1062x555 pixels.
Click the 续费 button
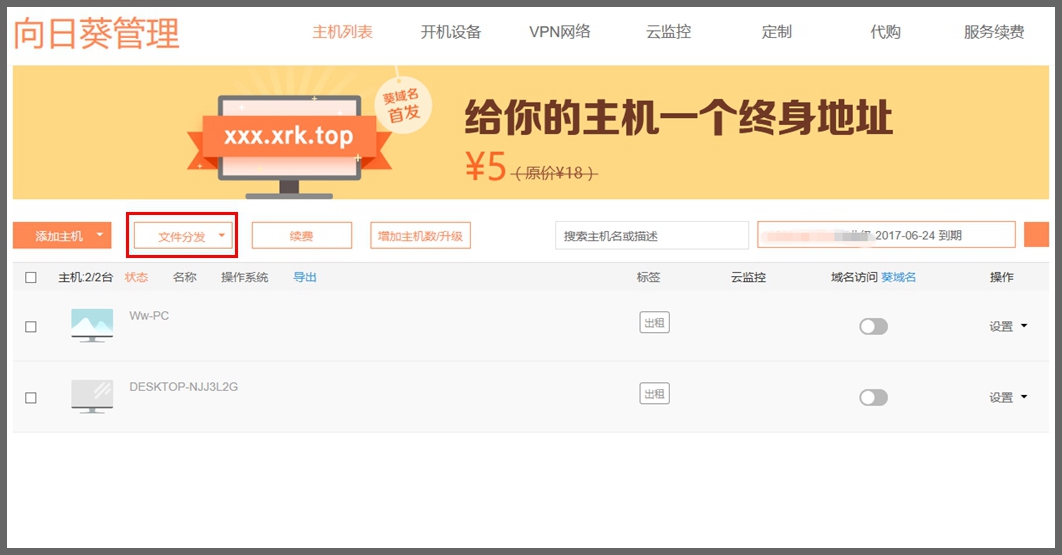[x=301, y=236]
